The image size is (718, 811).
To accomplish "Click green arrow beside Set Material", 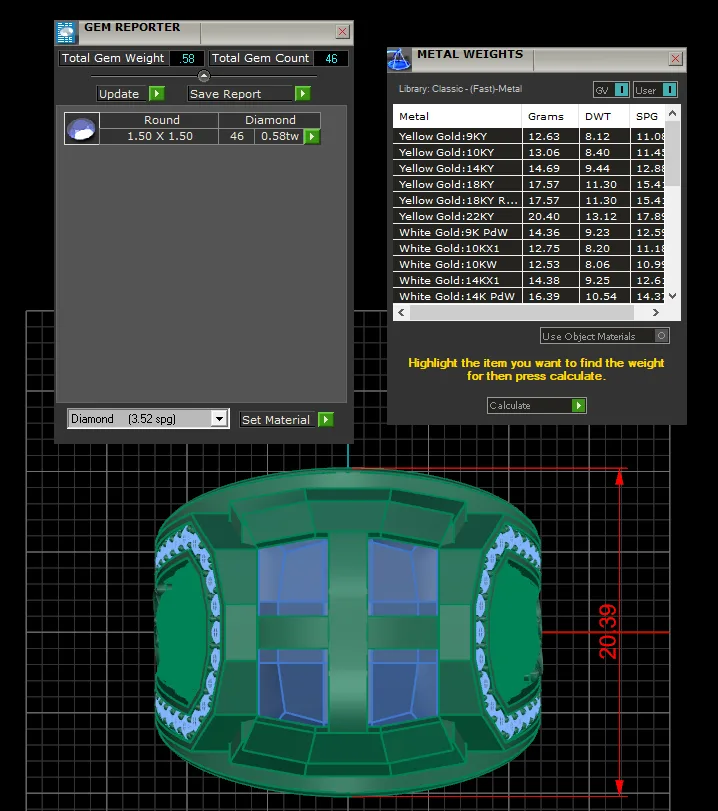I will click(326, 419).
